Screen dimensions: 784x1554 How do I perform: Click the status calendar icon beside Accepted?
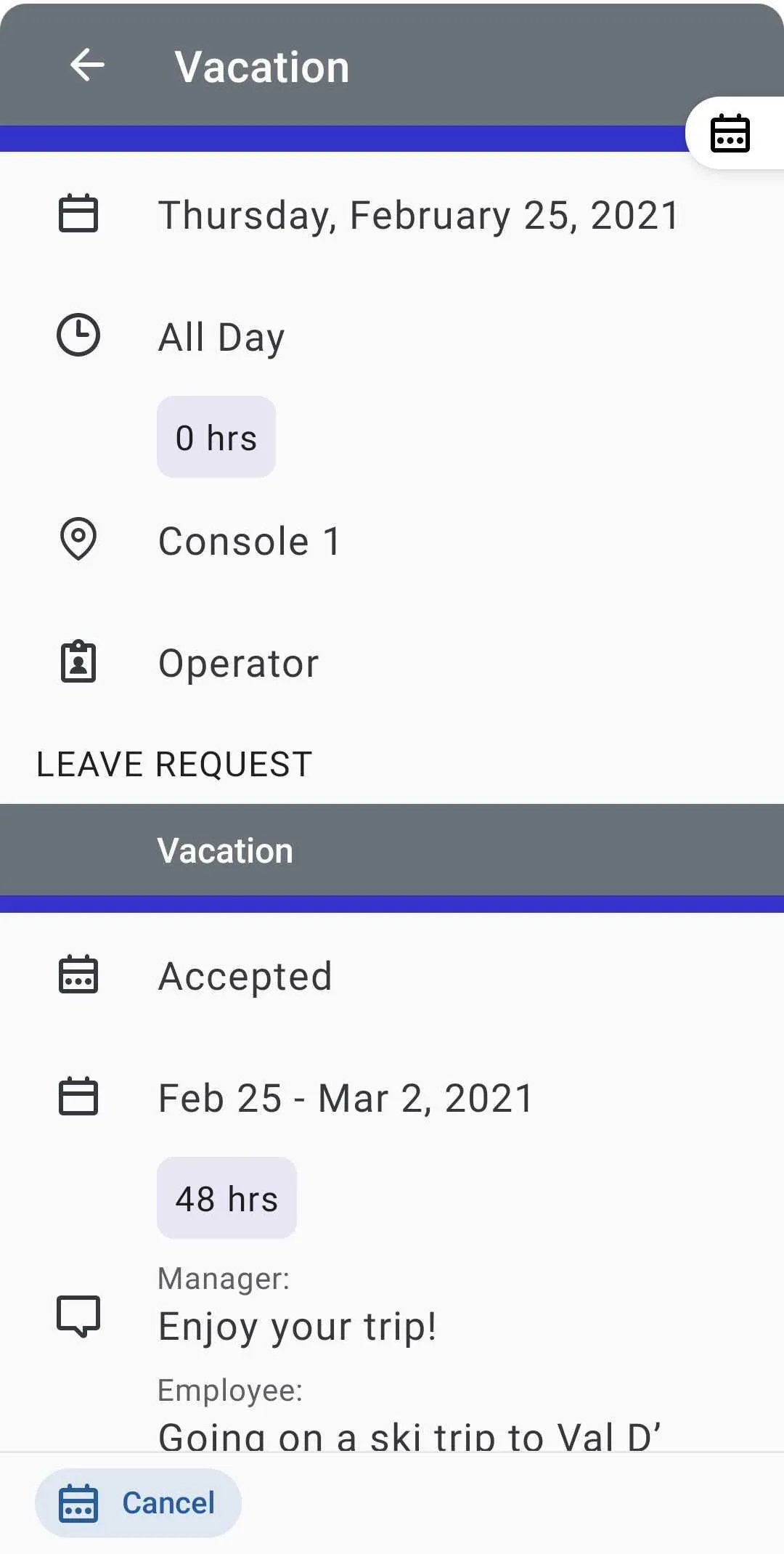pyautogui.click(x=78, y=975)
